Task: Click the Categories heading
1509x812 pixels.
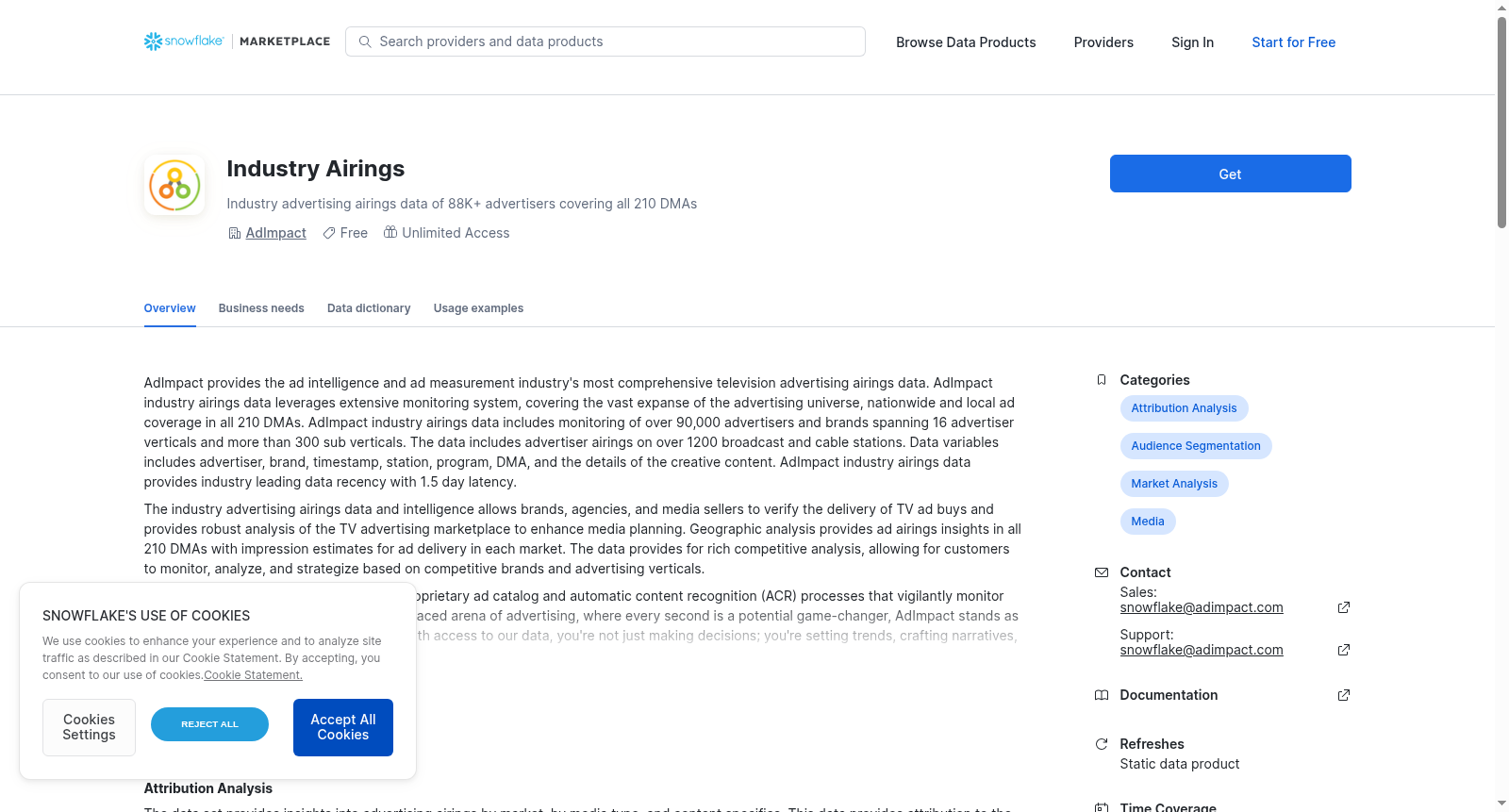Action: [1154, 380]
